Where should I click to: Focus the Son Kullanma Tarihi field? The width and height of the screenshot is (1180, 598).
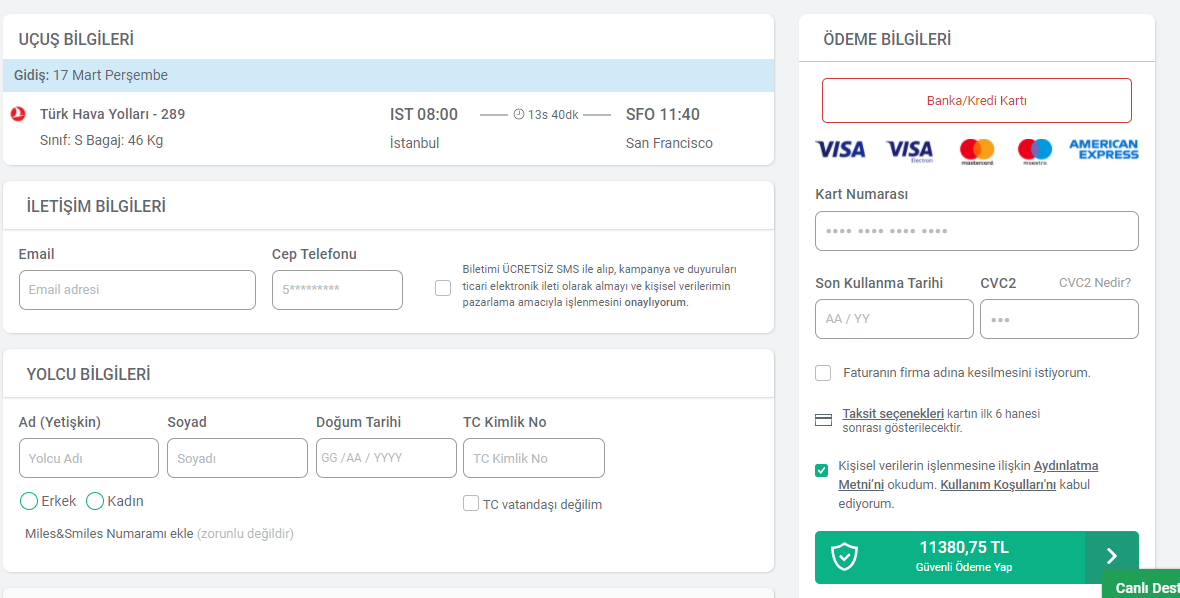(x=894, y=319)
